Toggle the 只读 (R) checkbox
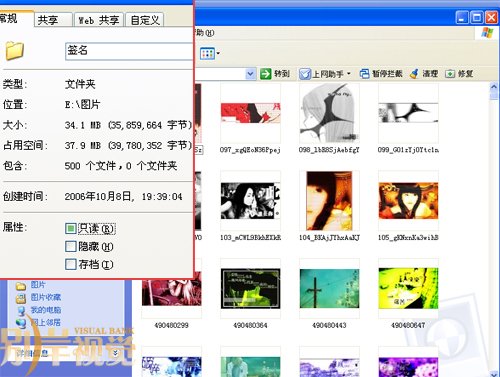Image resolution: width=500 pixels, height=377 pixels. pyautogui.click(x=71, y=229)
